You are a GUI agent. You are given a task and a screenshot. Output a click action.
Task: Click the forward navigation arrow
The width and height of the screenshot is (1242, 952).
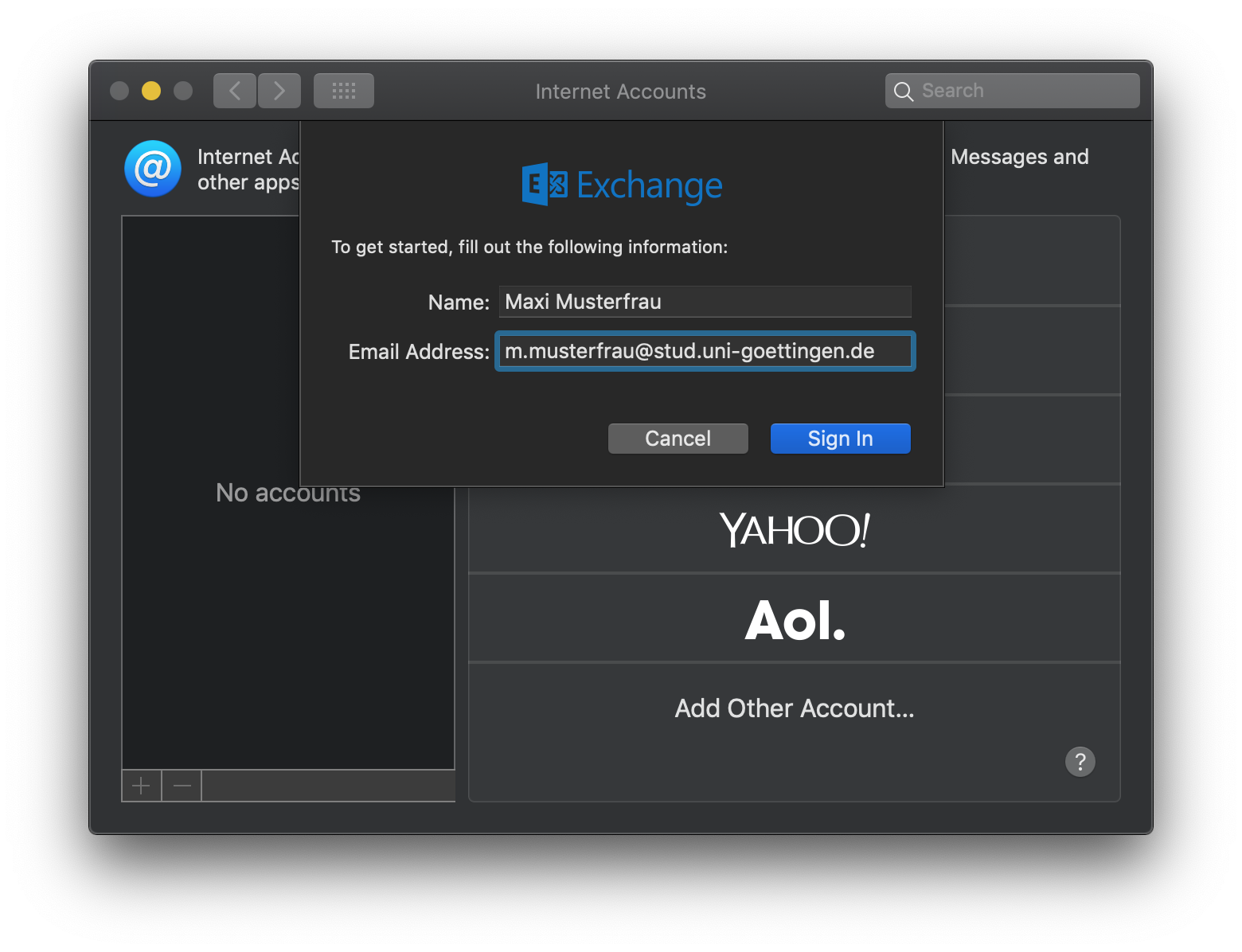tap(279, 91)
